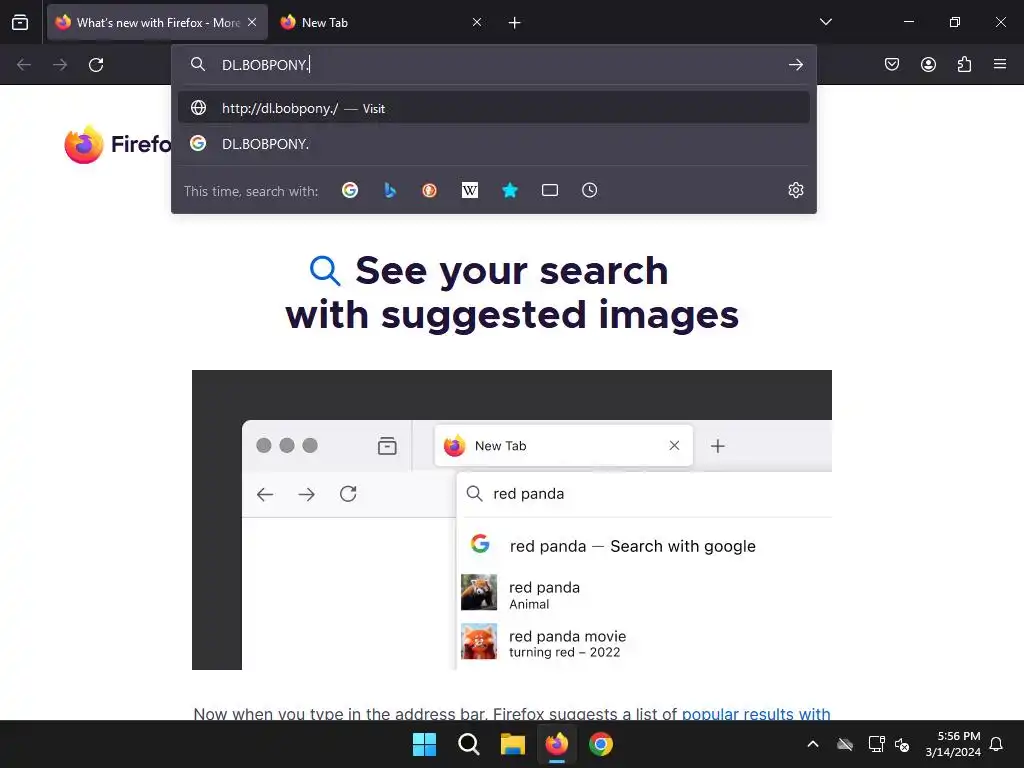Open a new tab with plus button
The image size is (1024, 768).
[x=515, y=23]
